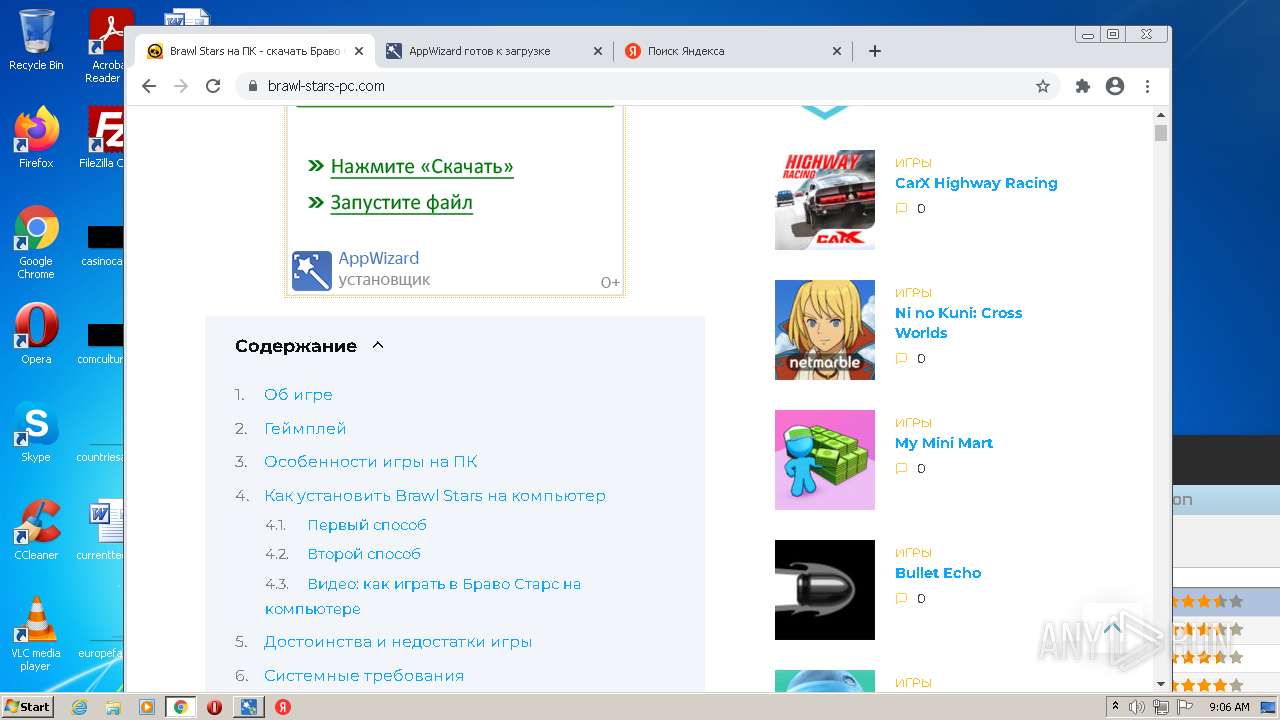Jump to Геймплей section
1280x720 pixels.
(305, 429)
